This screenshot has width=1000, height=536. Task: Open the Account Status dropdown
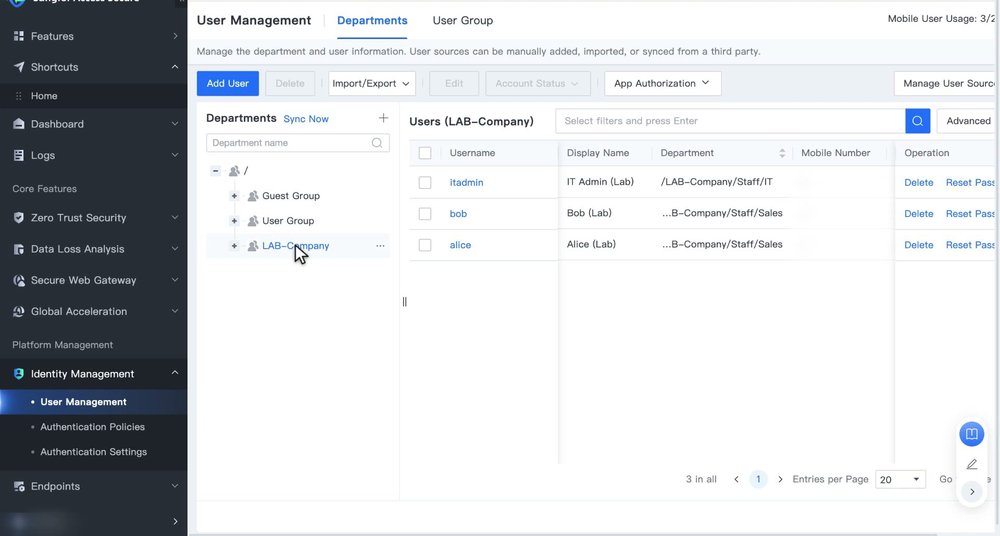pos(538,84)
